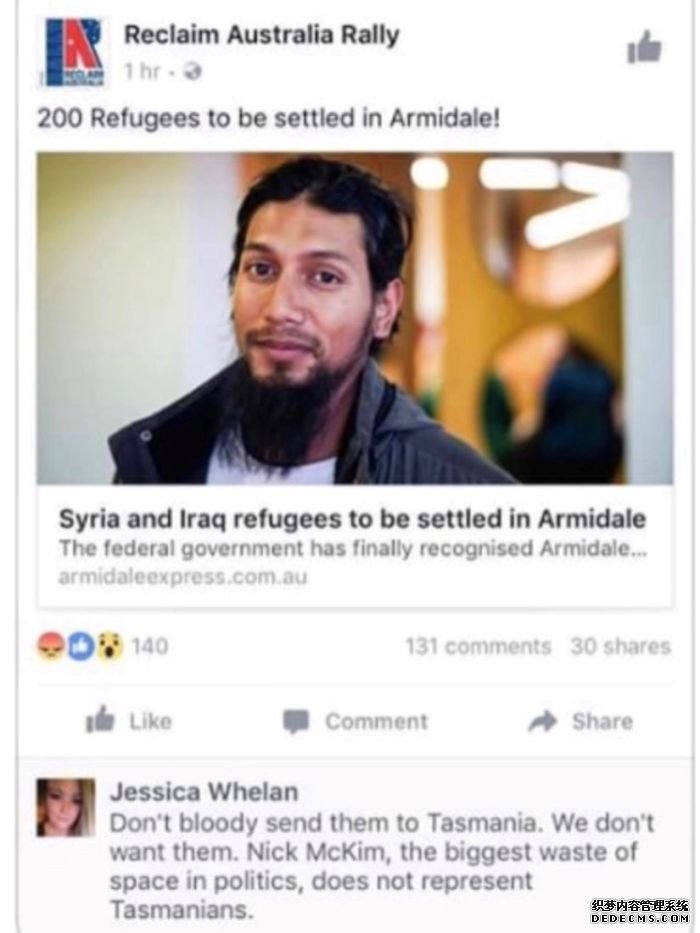Open Jessica Whelan's profile picture
Screen dimensions: 700x933
pos(65,808)
